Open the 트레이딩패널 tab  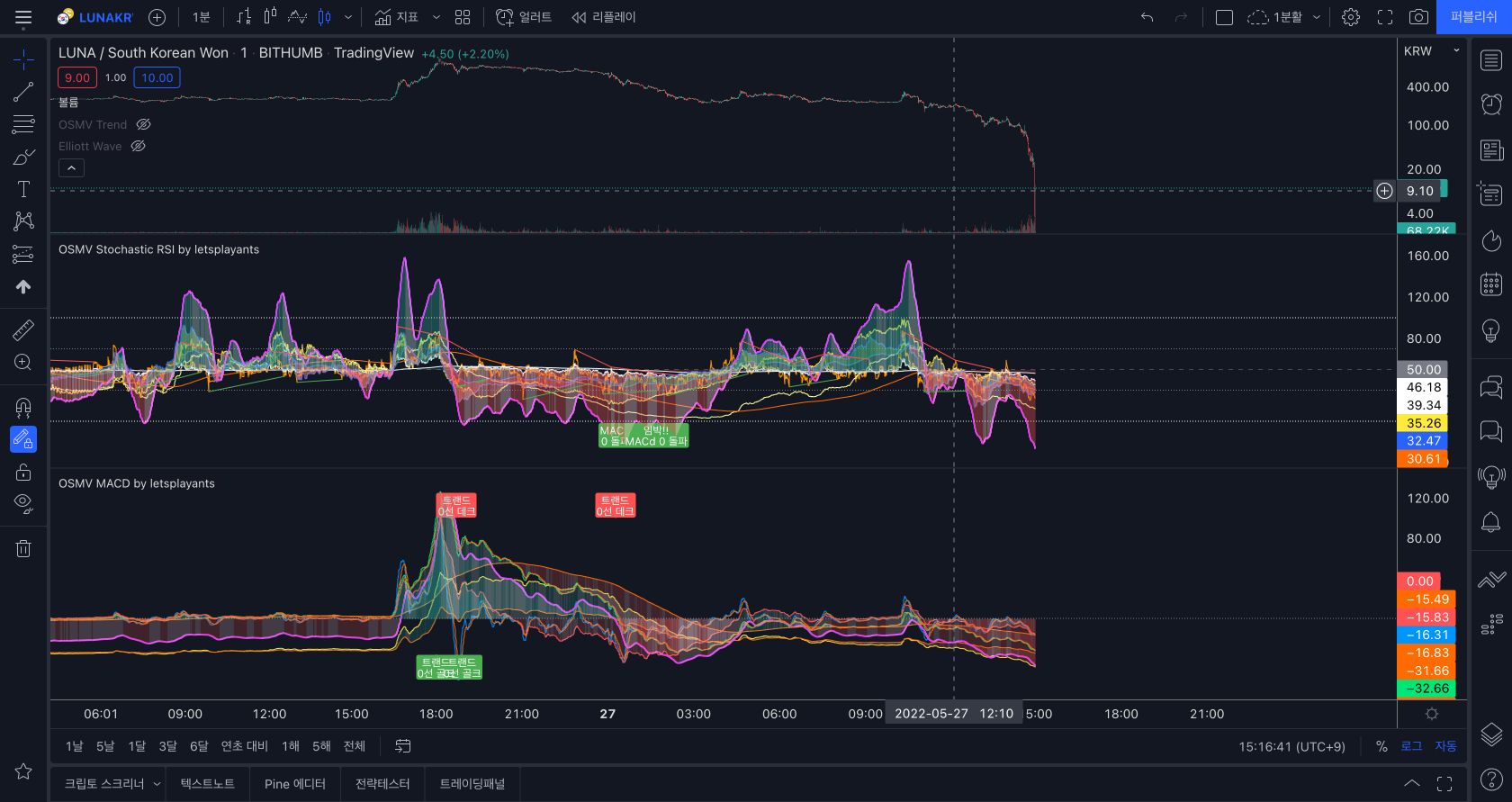472,784
